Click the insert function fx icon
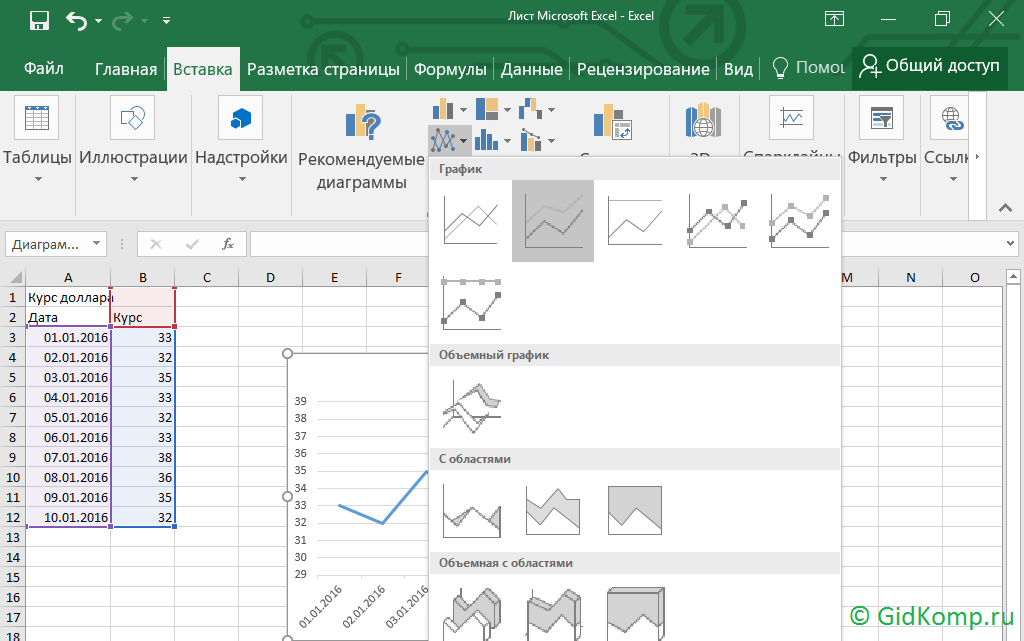This screenshot has height=641, width=1024. tap(228, 244)
